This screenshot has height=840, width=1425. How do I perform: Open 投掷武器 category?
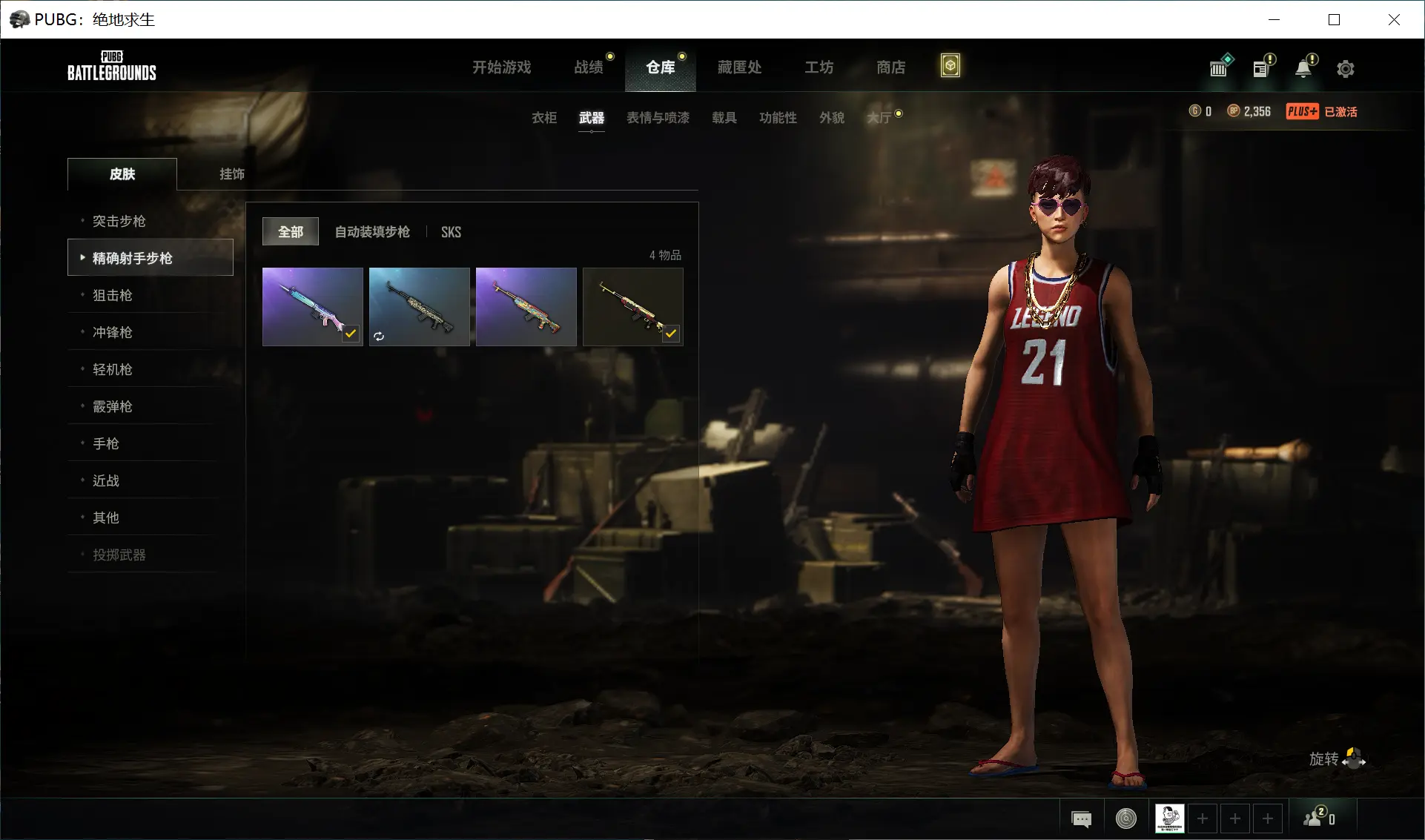[150, 555]
